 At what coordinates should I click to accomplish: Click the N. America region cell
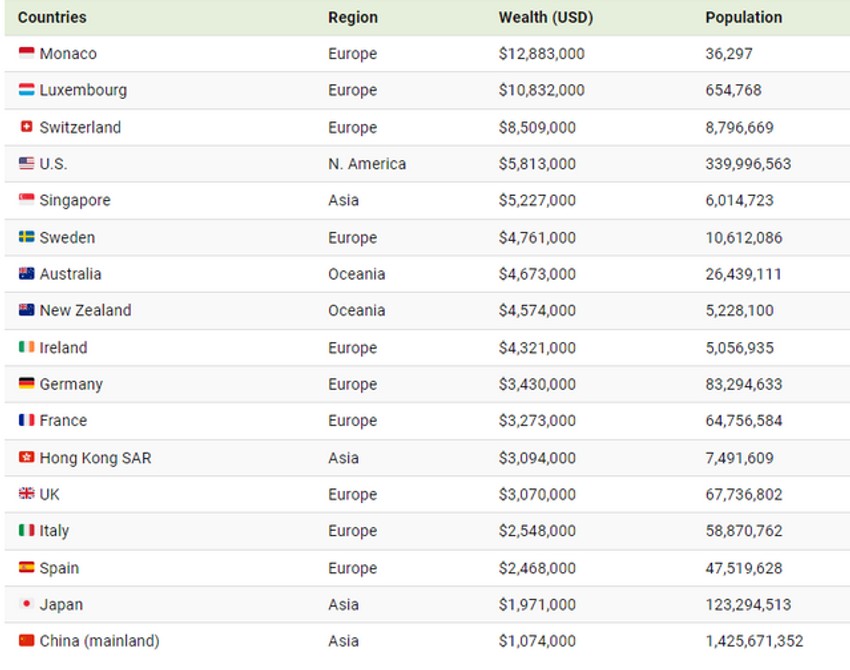tap(367, 164)
